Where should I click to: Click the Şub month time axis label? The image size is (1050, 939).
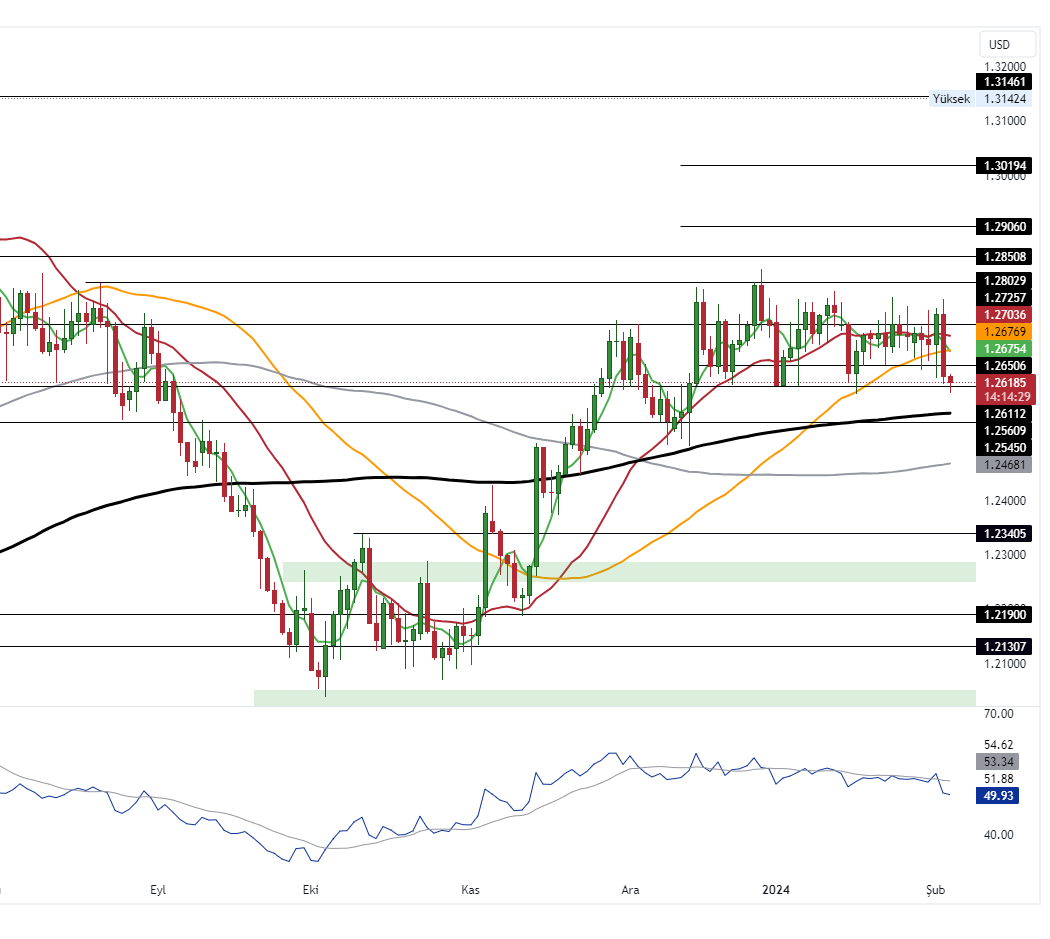click(x=937, y=888)
